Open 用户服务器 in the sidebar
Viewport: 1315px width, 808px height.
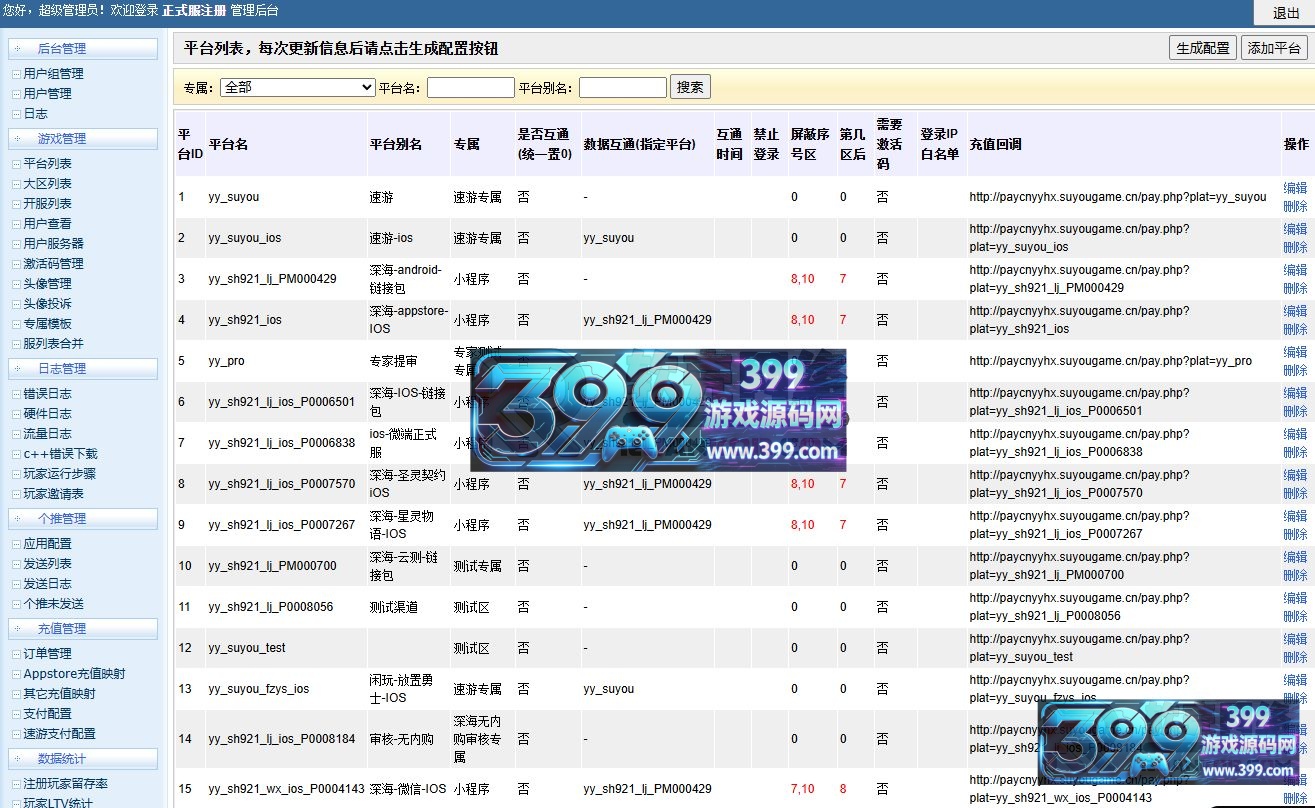point(54,244)
